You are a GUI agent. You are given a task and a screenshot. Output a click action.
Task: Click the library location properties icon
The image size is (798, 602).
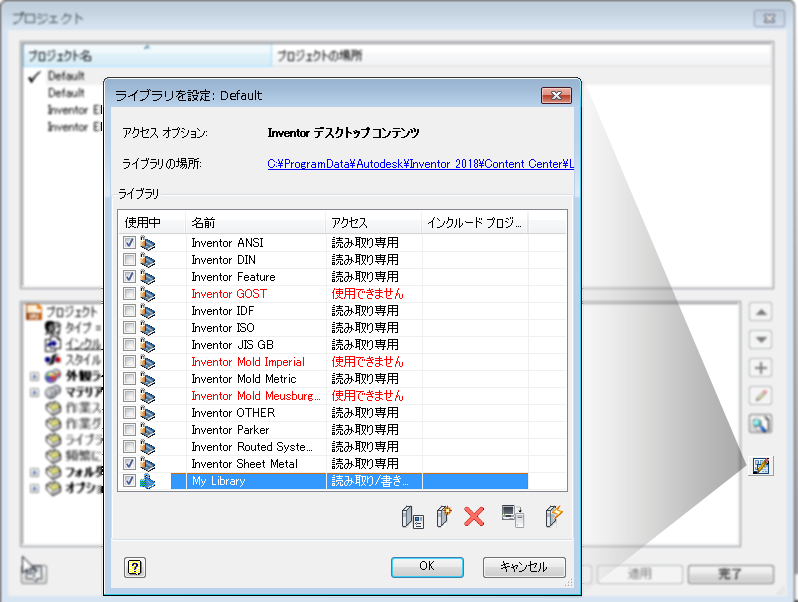(x=412, y=517)
